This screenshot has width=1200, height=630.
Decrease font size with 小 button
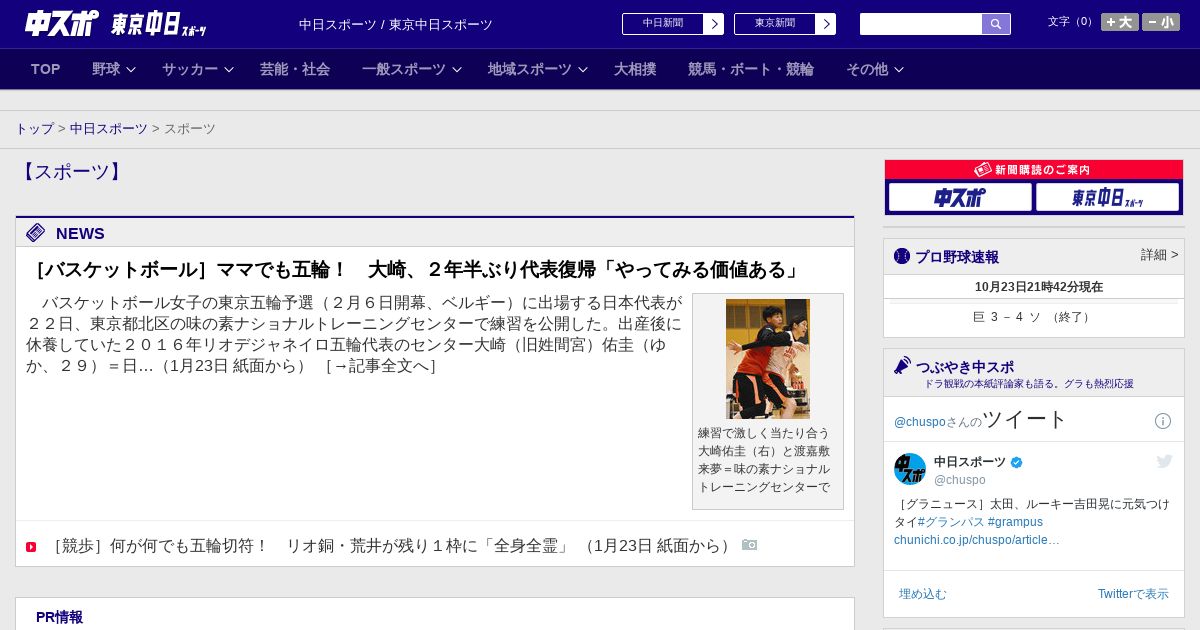point(1161,22)
